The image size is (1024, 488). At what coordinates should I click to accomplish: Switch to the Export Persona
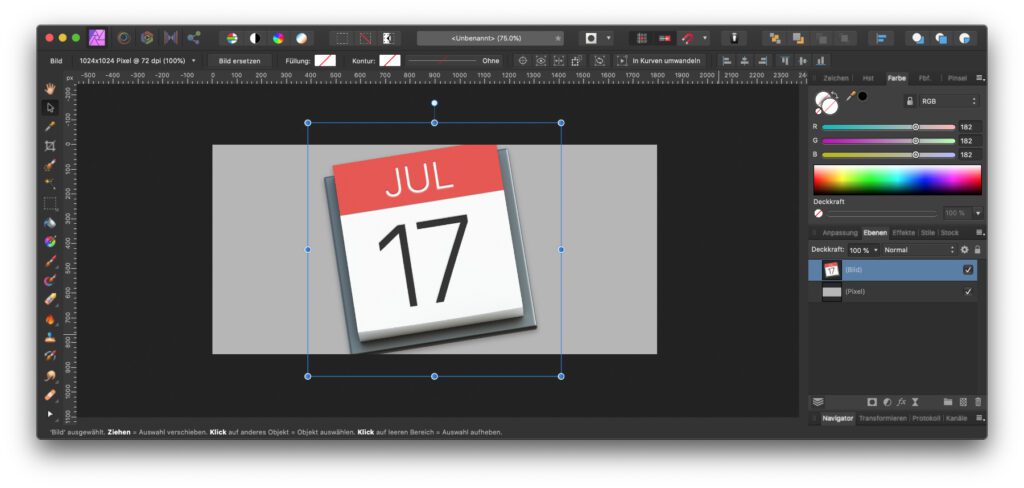coord(194,38)
